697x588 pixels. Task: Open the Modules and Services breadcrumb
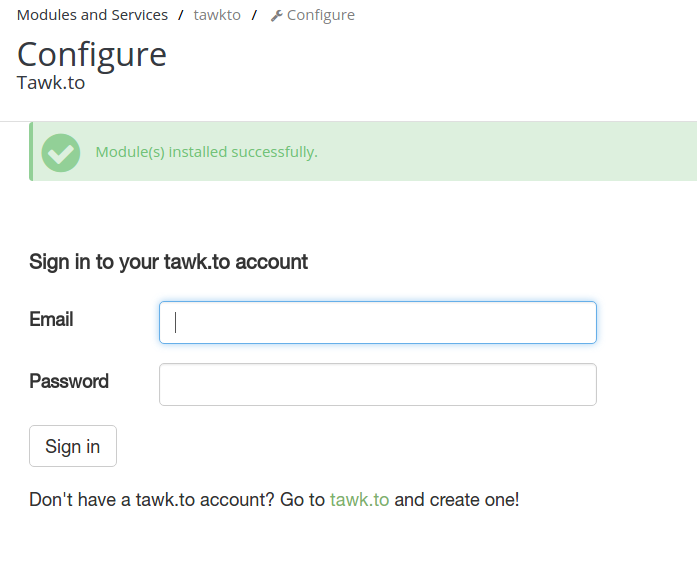(x=92, y=15)
